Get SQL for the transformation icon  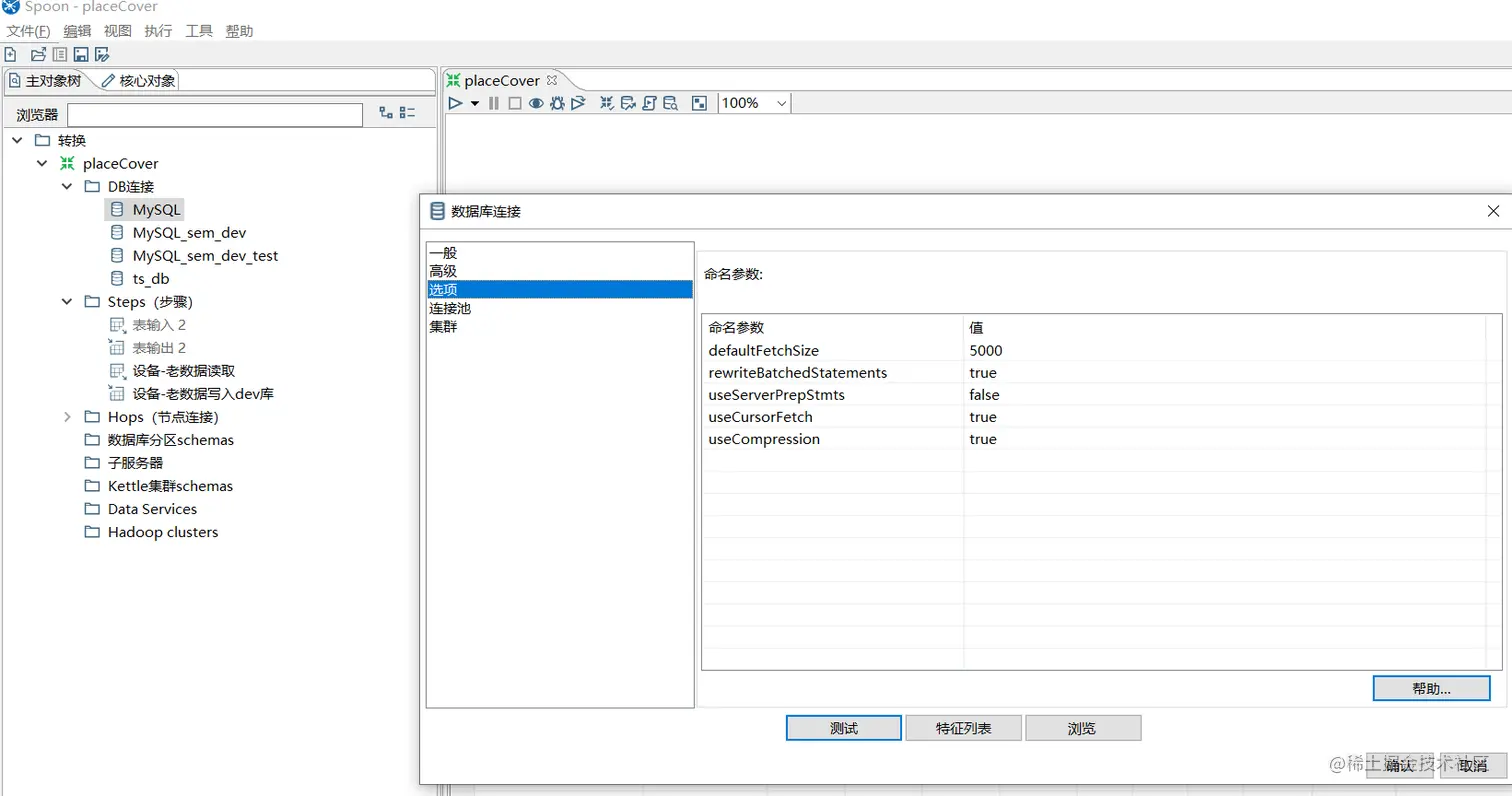point(649,103)
